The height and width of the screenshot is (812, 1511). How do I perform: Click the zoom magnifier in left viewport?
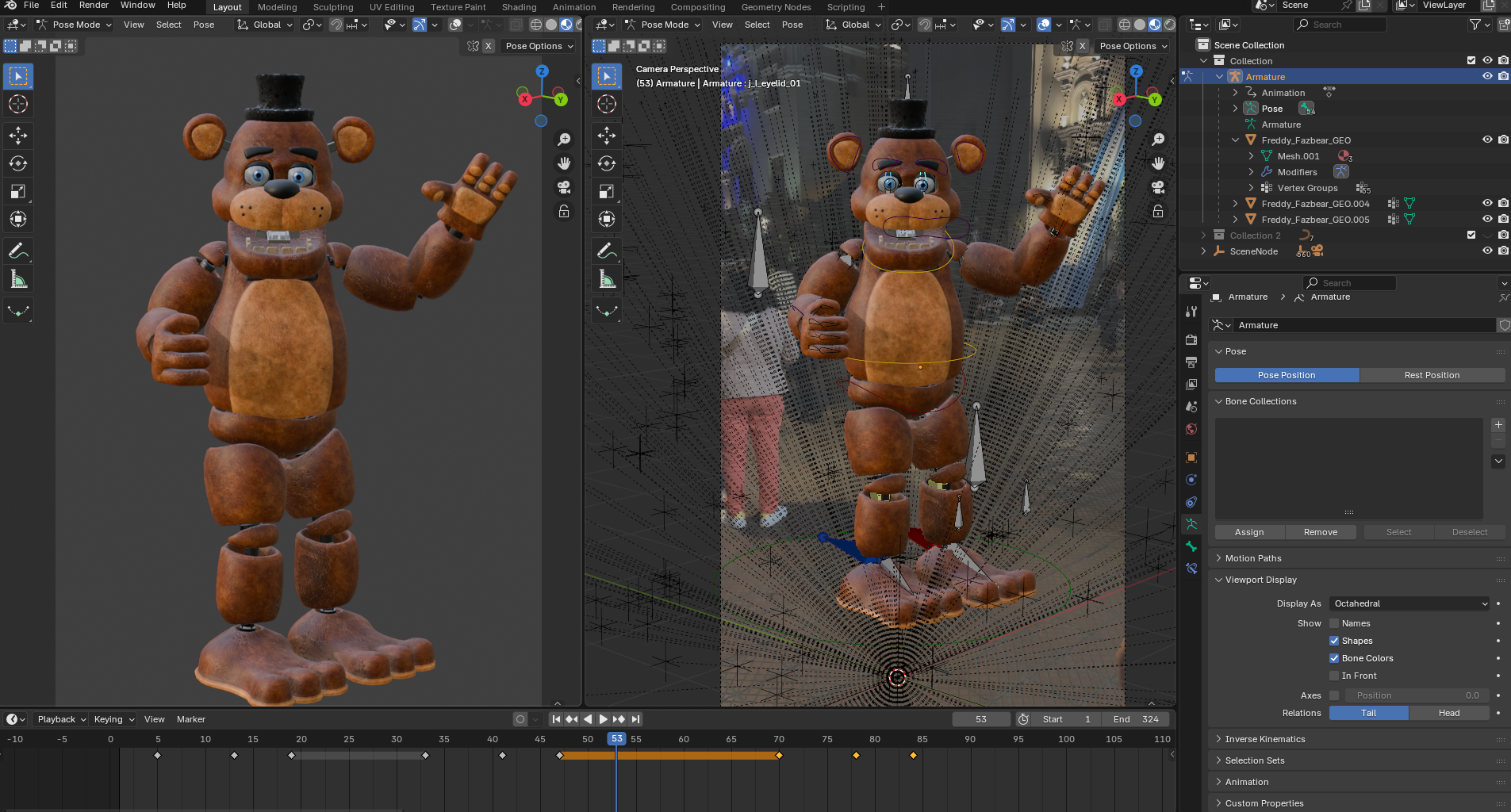(x=564, y=140)
